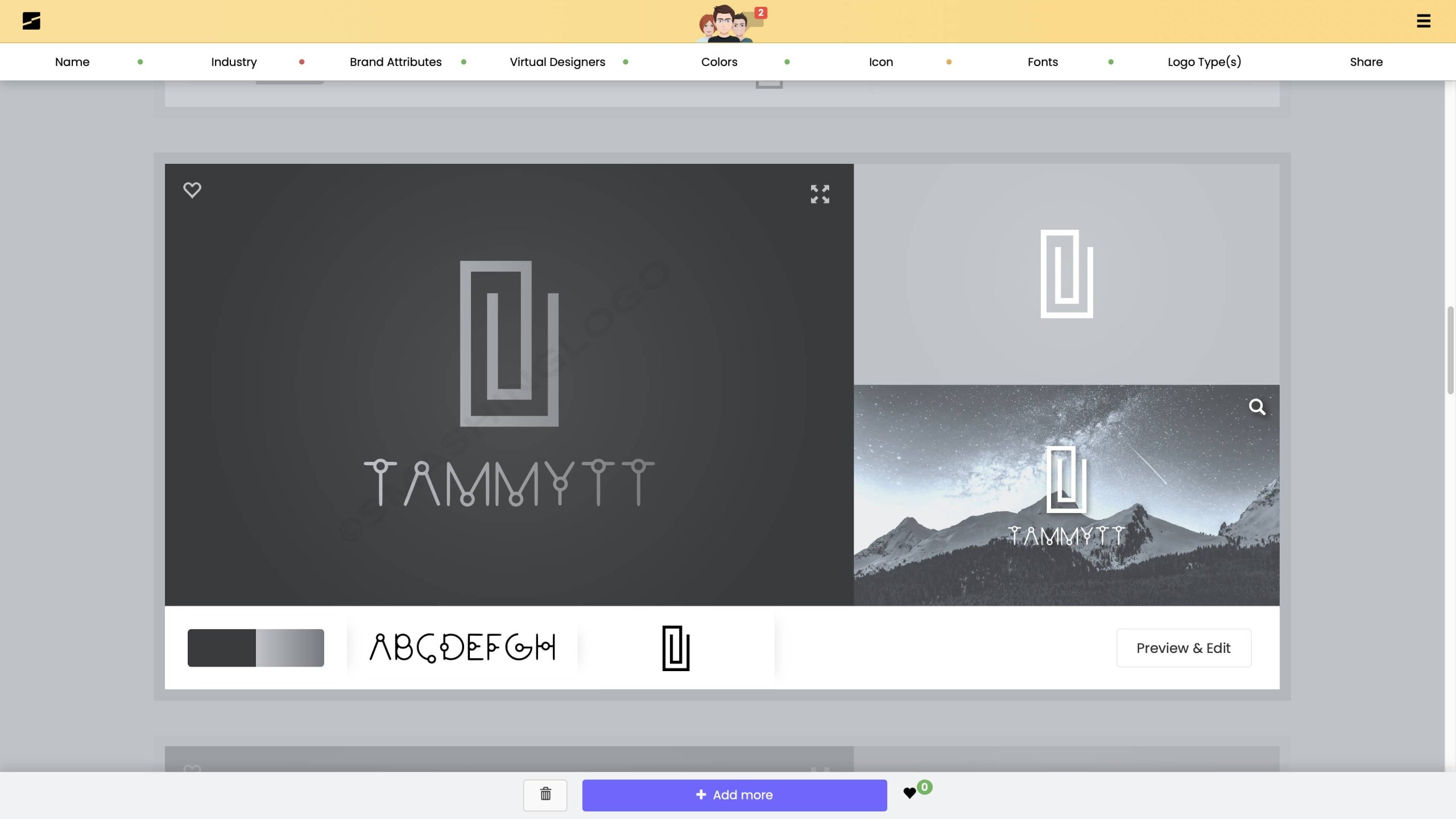The height and width of the screenshot is (819, 1456).
Task: Click the site logo in the top bar
Action: tap(31, 21)
